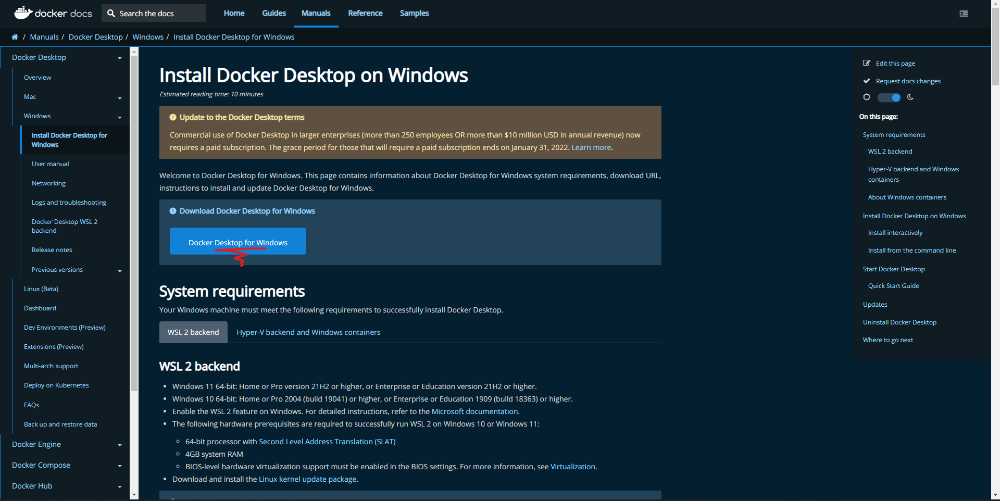The image size is (1000, 501).
Task: Open the home icon in breadcrumb
Action: pos(15,37)
